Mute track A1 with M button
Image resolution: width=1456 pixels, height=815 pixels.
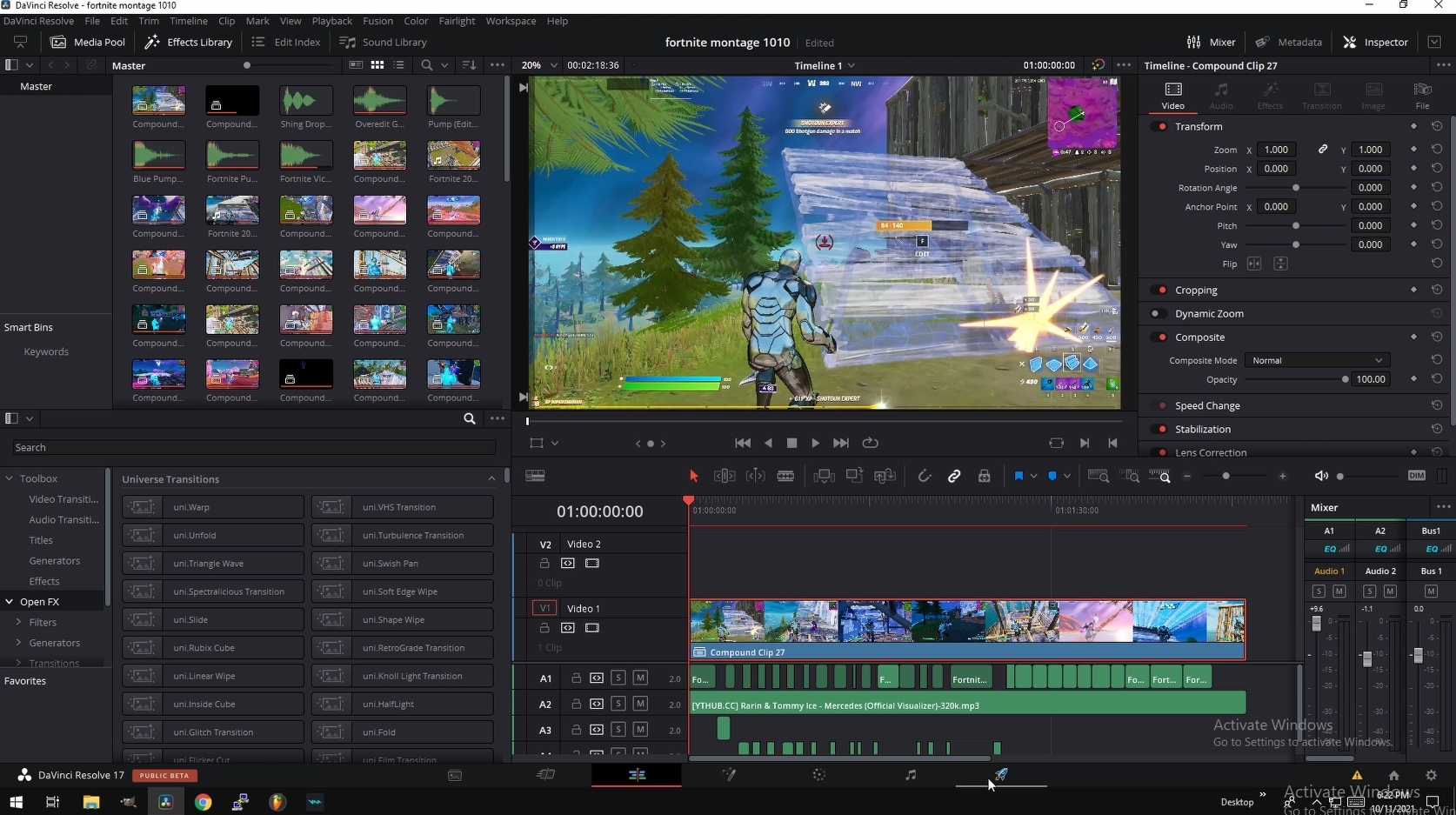[640, 678]
